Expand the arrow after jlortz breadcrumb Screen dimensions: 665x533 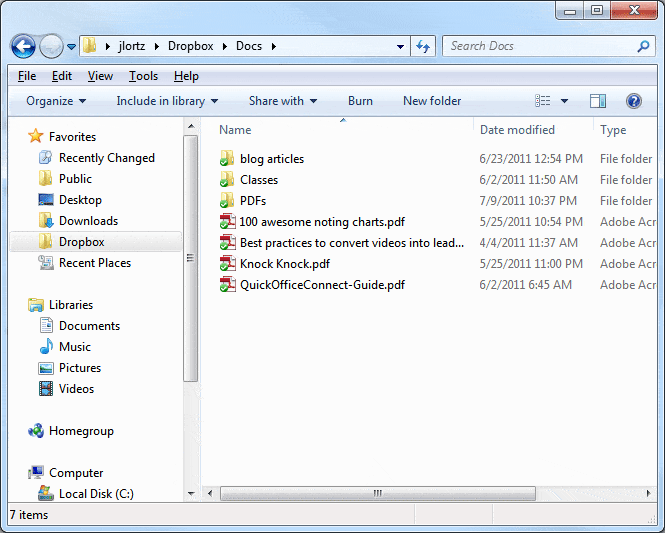(157, 46)
